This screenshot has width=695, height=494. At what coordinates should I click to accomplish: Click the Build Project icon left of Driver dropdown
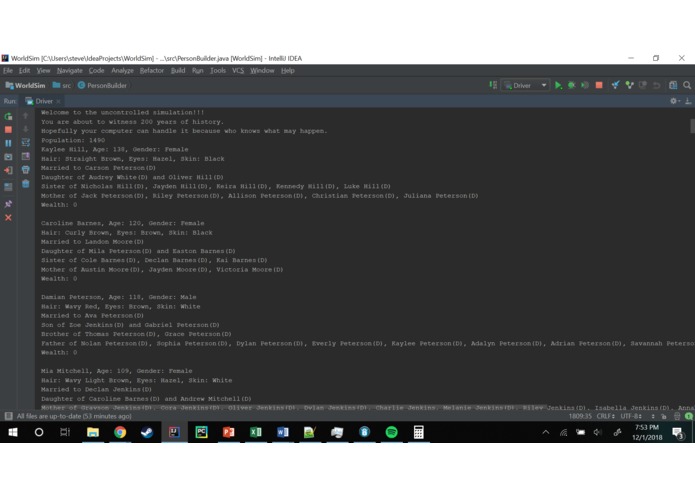493,85
